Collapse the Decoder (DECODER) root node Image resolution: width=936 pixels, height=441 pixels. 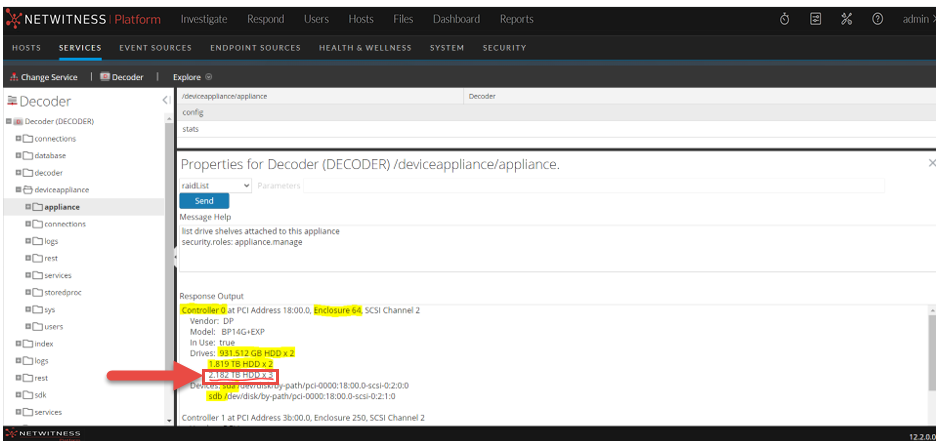tap(9, 121)
